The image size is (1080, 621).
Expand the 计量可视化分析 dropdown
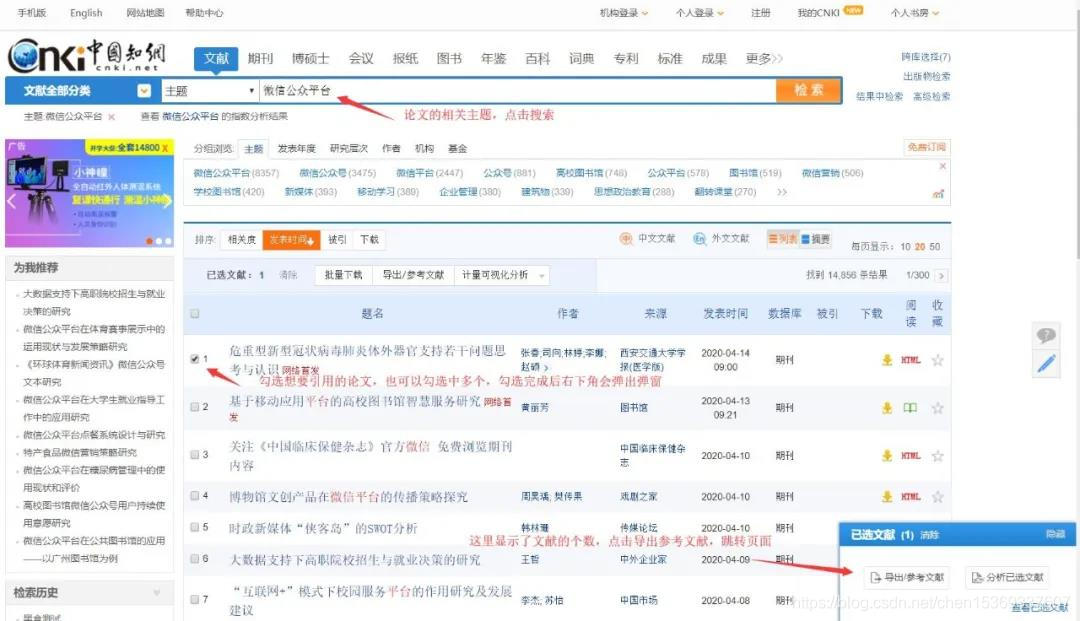(501, 275)
